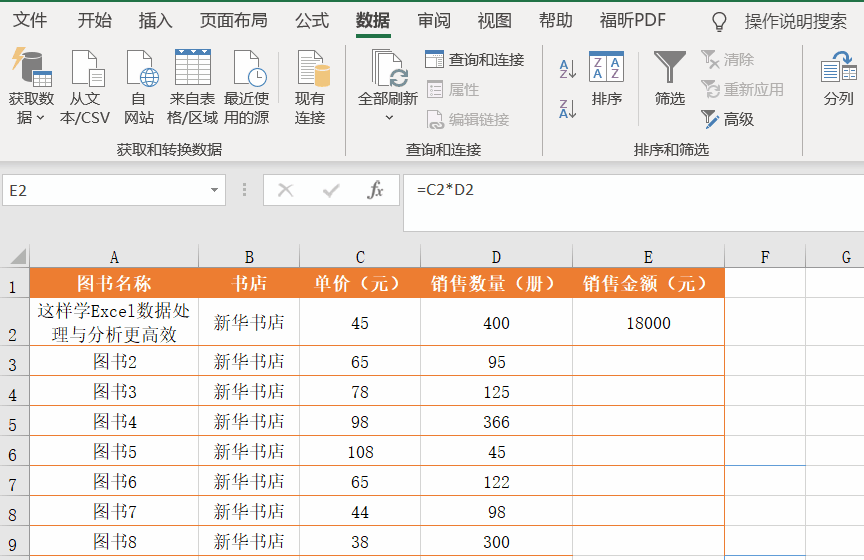Viewport: 864px width, 560px height.
Task: Click the 单价（元） header cell
Action: click(360, 283)
